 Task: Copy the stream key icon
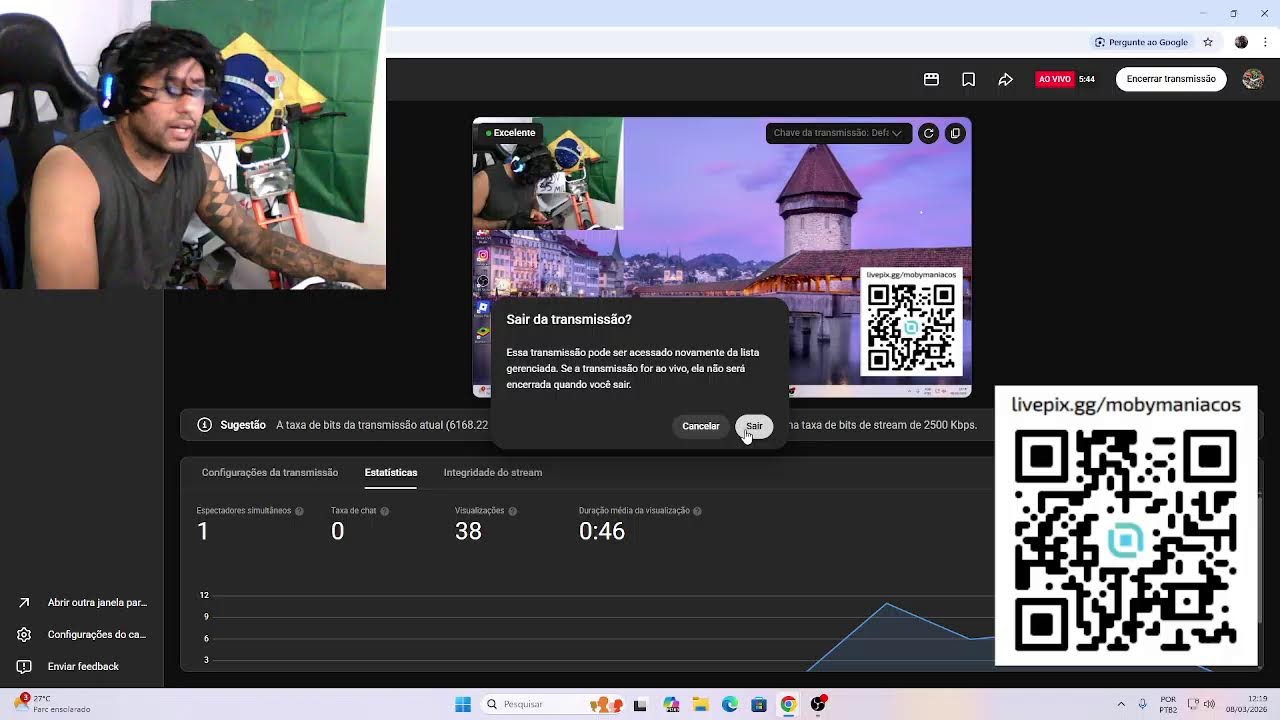[955, 133]
